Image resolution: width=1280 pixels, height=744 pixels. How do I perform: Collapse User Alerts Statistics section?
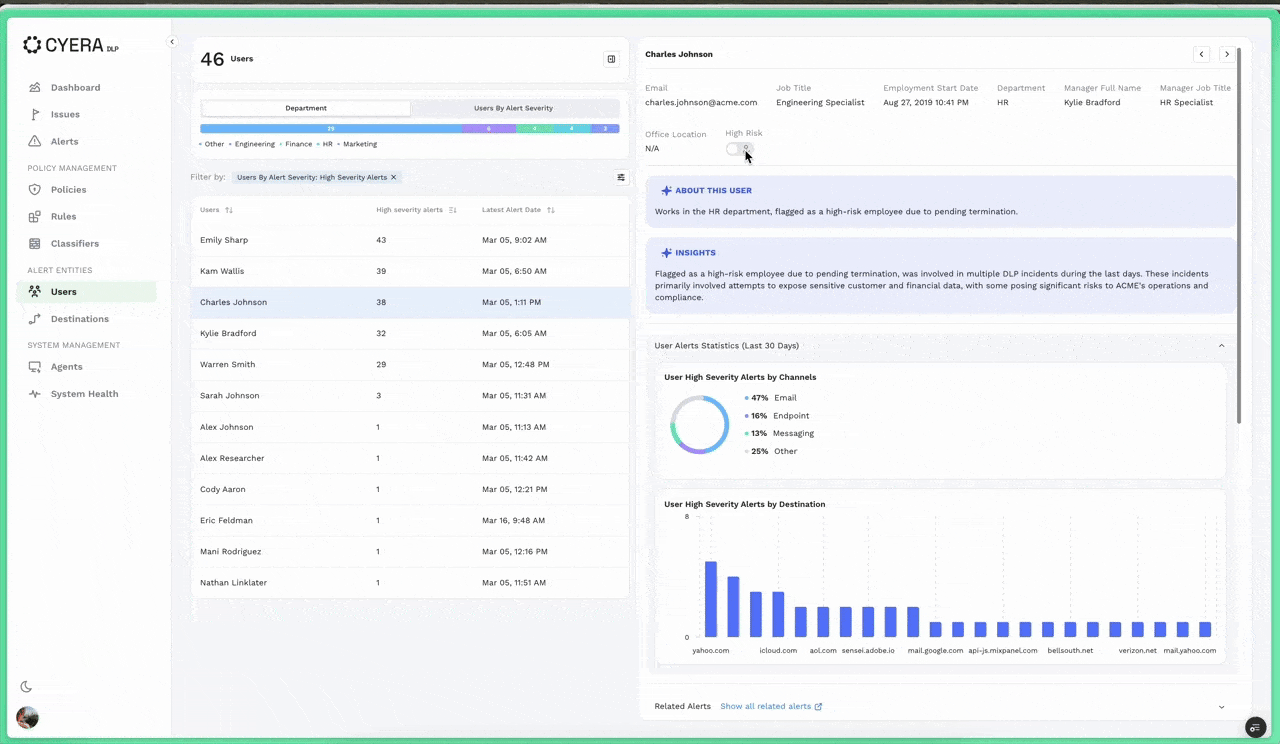point(1221,346)
